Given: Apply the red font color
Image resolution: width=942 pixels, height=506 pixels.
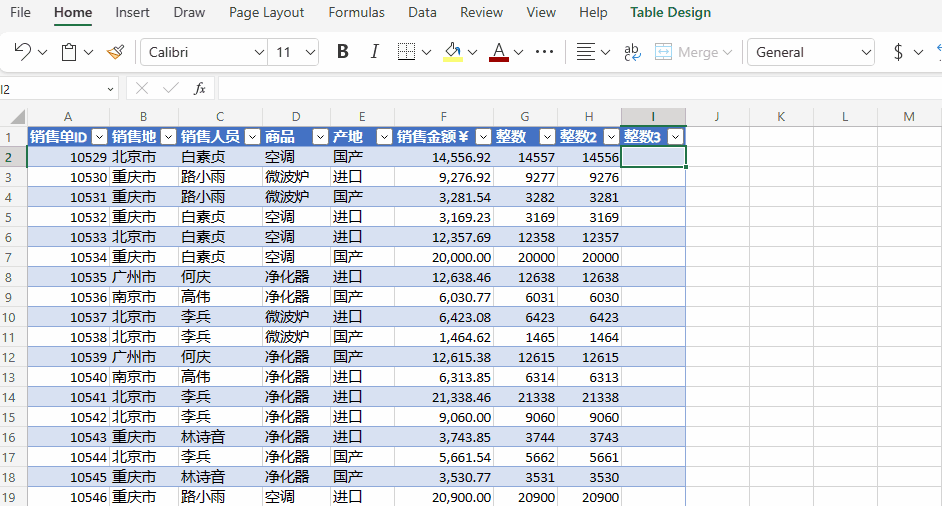Looking at the screenshot, I should 499,52.
